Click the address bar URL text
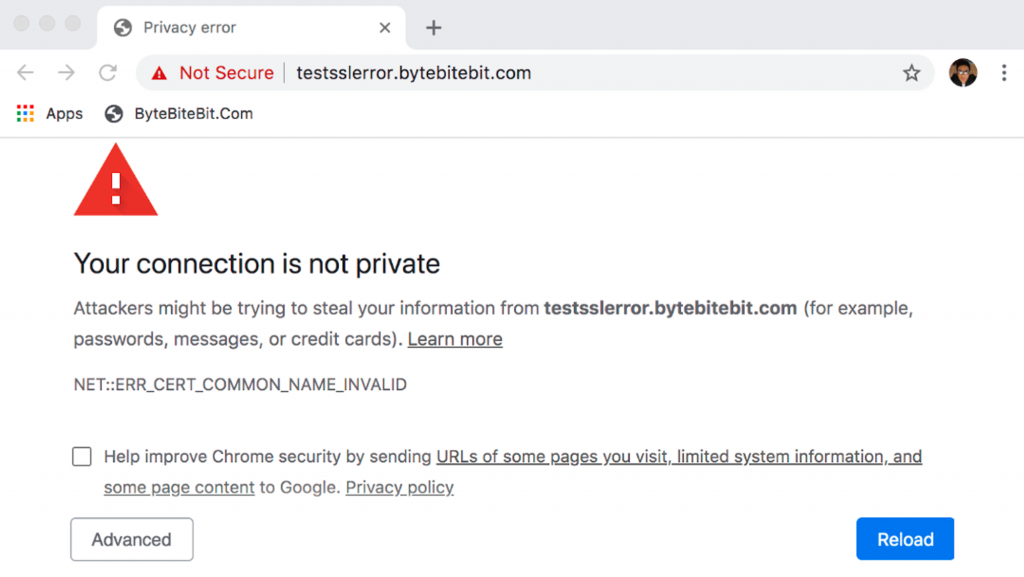 click(x=413, y=73)
